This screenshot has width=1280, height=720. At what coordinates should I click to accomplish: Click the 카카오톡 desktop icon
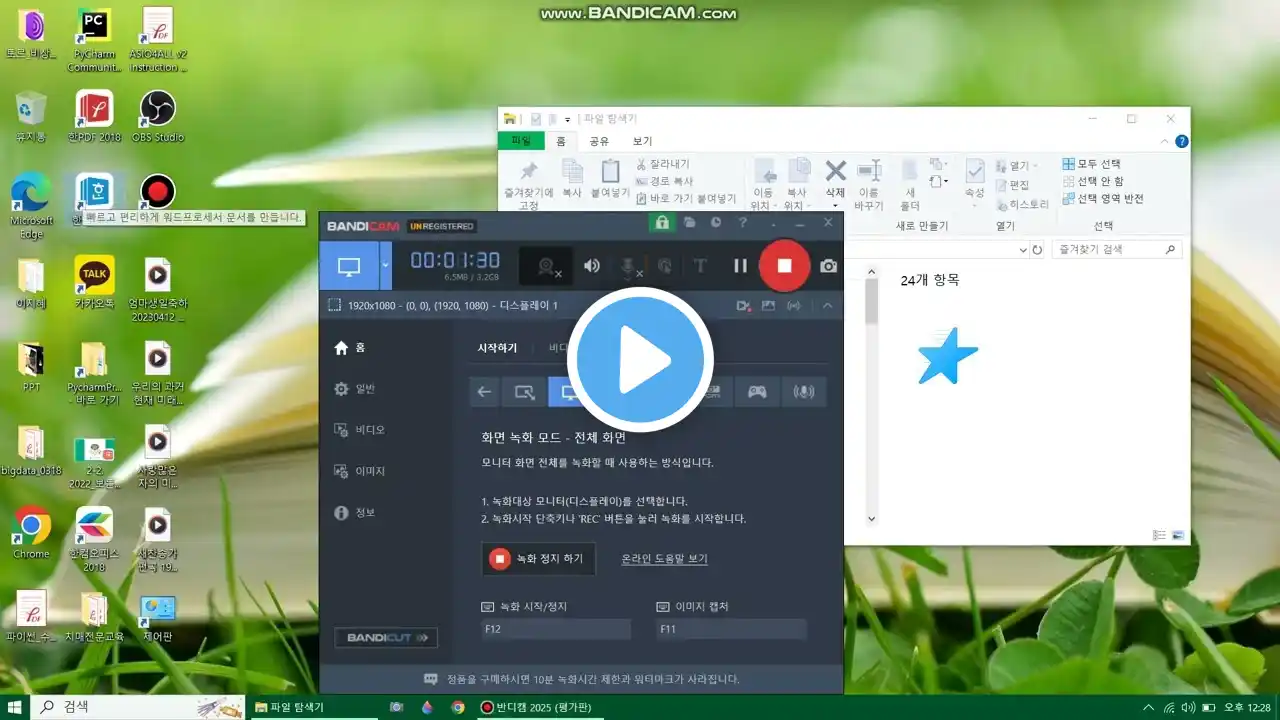[x=94, y=283]
